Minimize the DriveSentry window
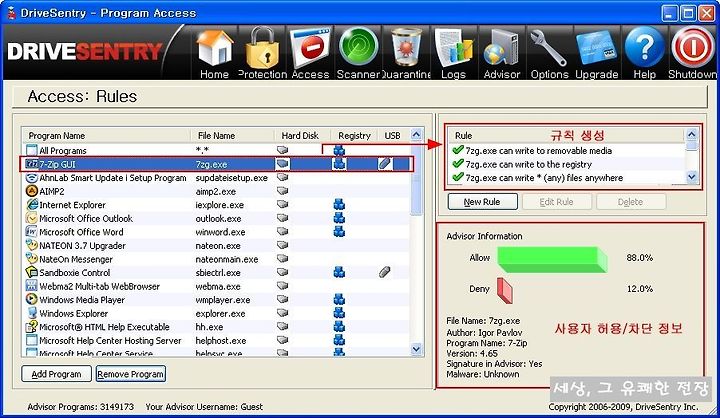The width and height of the screenshot is (720, 418). tap(669, 13)
